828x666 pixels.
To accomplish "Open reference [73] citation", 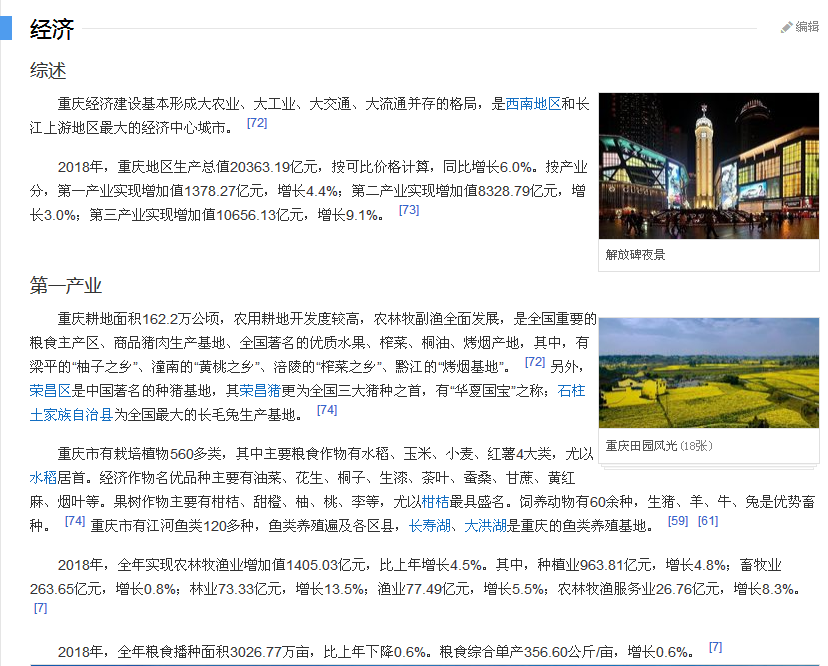I will coord(409,210).
